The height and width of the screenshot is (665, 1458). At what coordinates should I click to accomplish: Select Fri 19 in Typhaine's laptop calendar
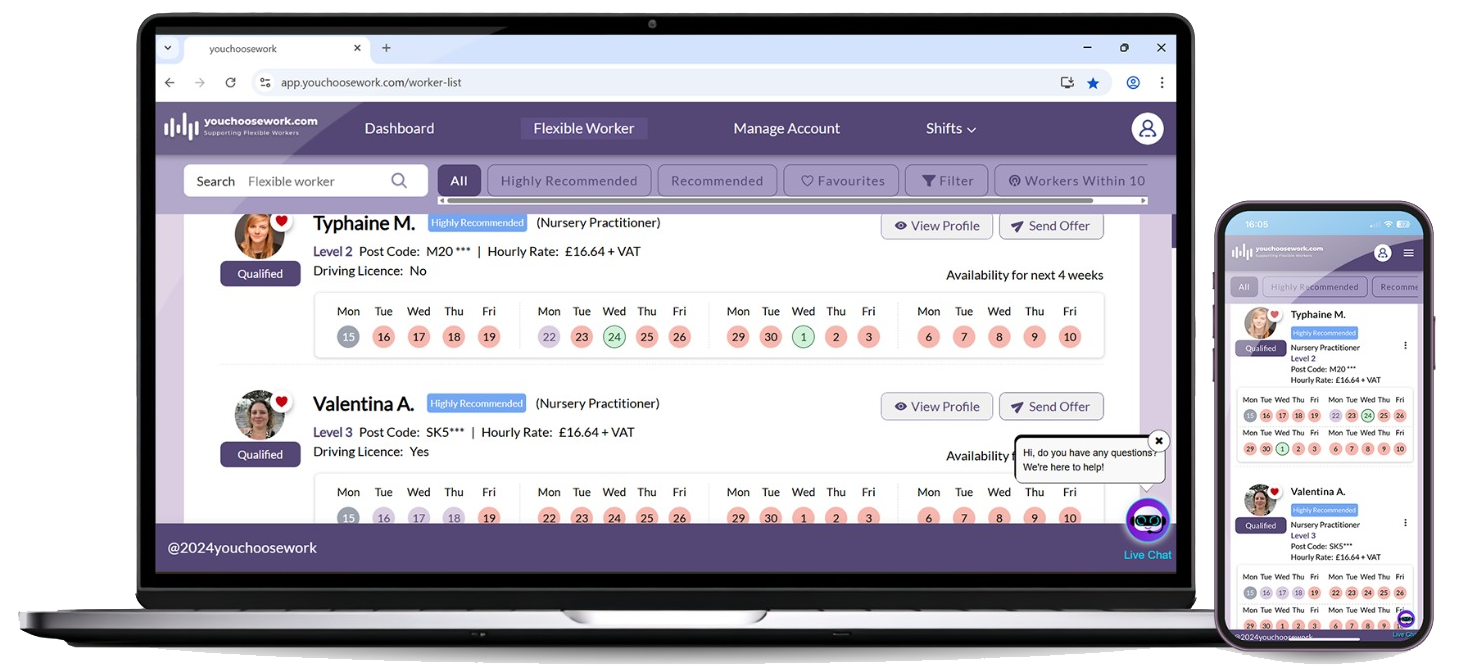click(x=489, y=337)
